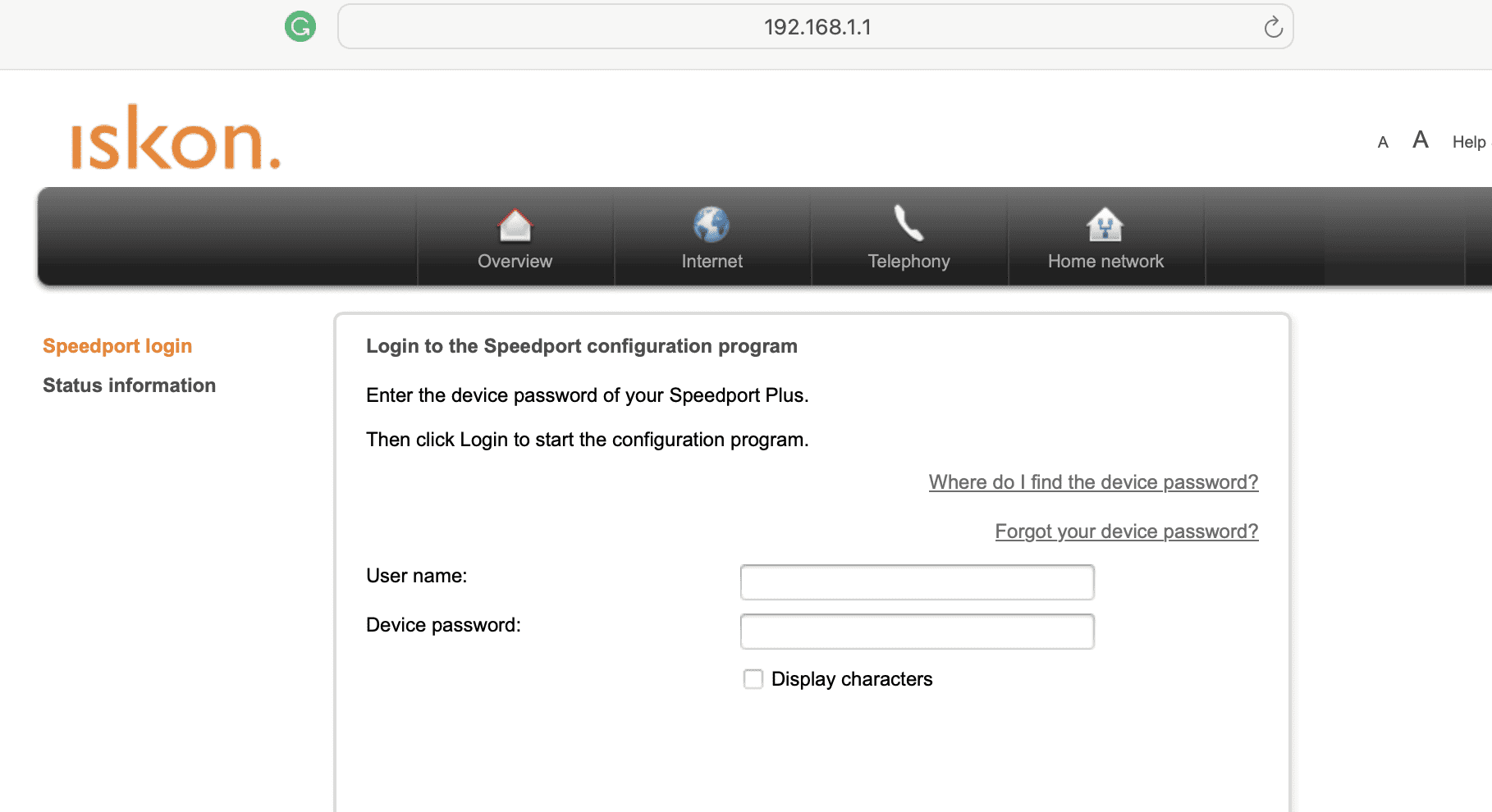Click the Telephony phone handset icon
Viewport: 1492px width, 812px height.
pos(908,223)
